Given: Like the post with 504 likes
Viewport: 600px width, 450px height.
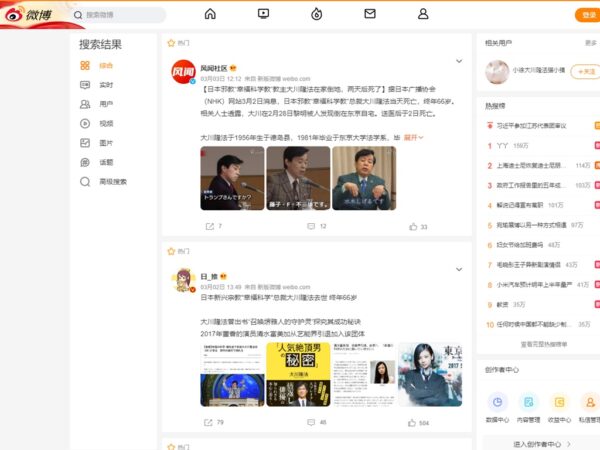Looking at the screenshot, I should click(418, 423).
